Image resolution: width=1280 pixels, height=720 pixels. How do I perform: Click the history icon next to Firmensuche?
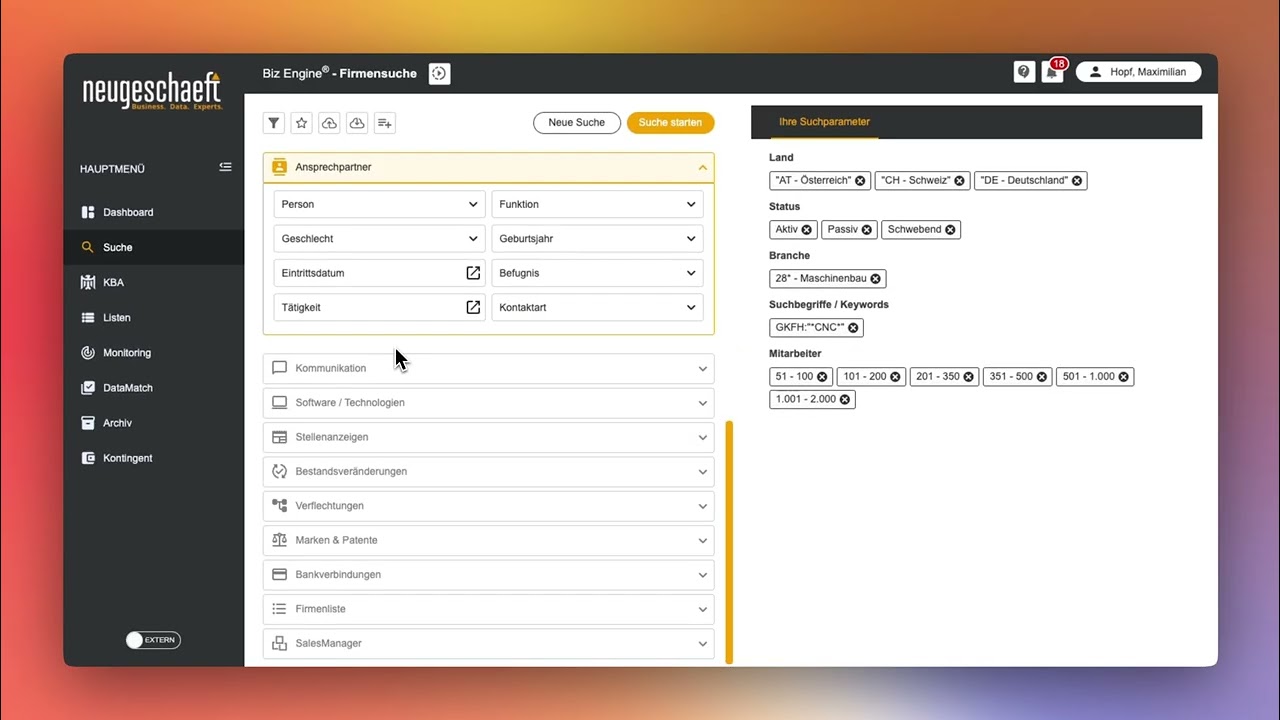coord(439,73)
